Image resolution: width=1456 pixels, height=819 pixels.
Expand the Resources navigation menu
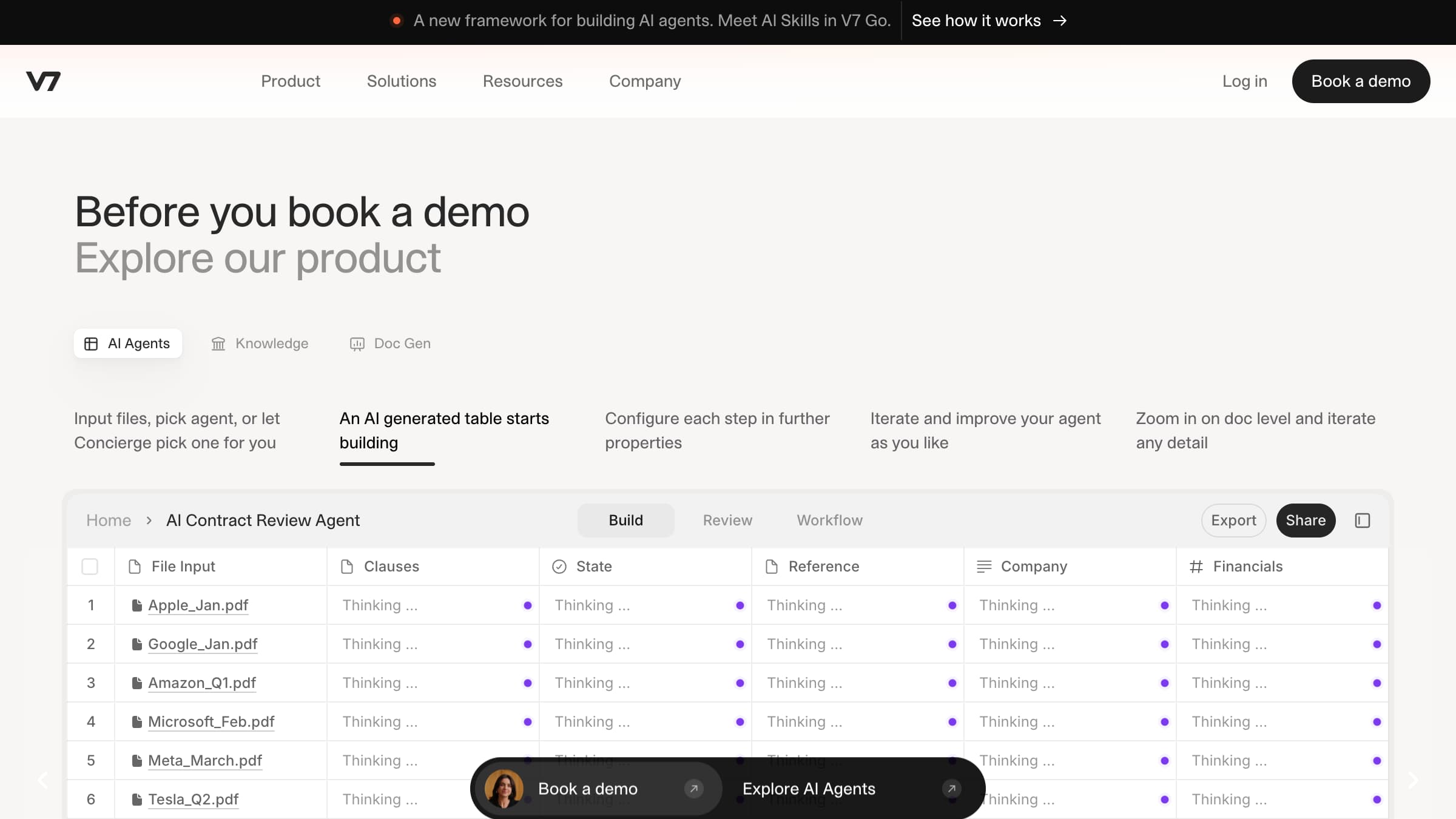pos(522,81)
